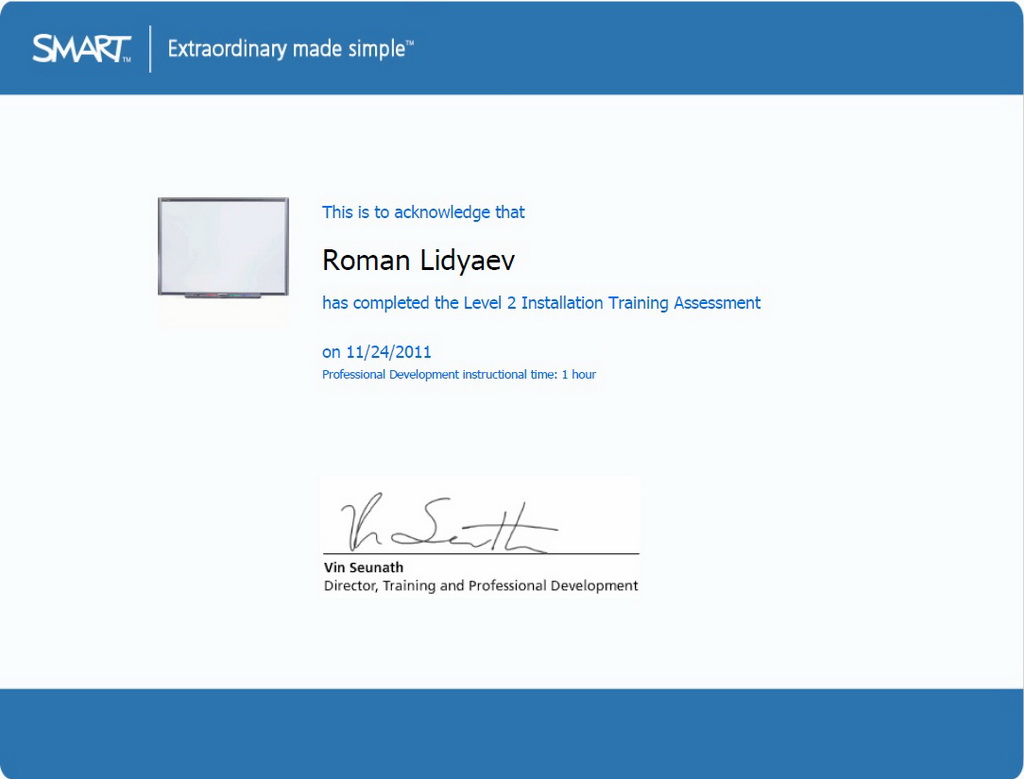The width and height of the screenshot is (1024, 779).
Task: Select the signer name Vin Seunath
Action: pyautogui.click(x=363, y=568)
